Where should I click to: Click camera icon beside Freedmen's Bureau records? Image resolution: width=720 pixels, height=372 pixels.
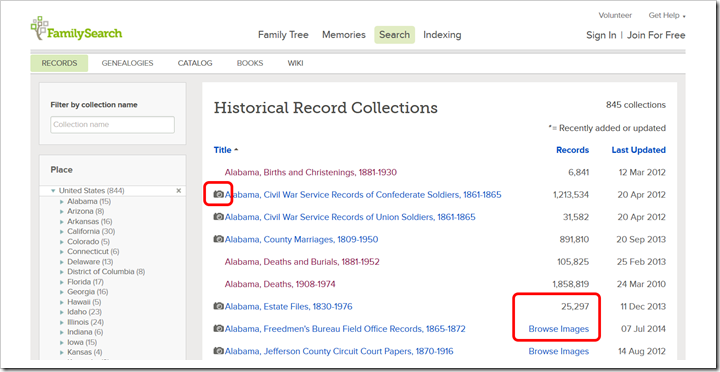219,329
